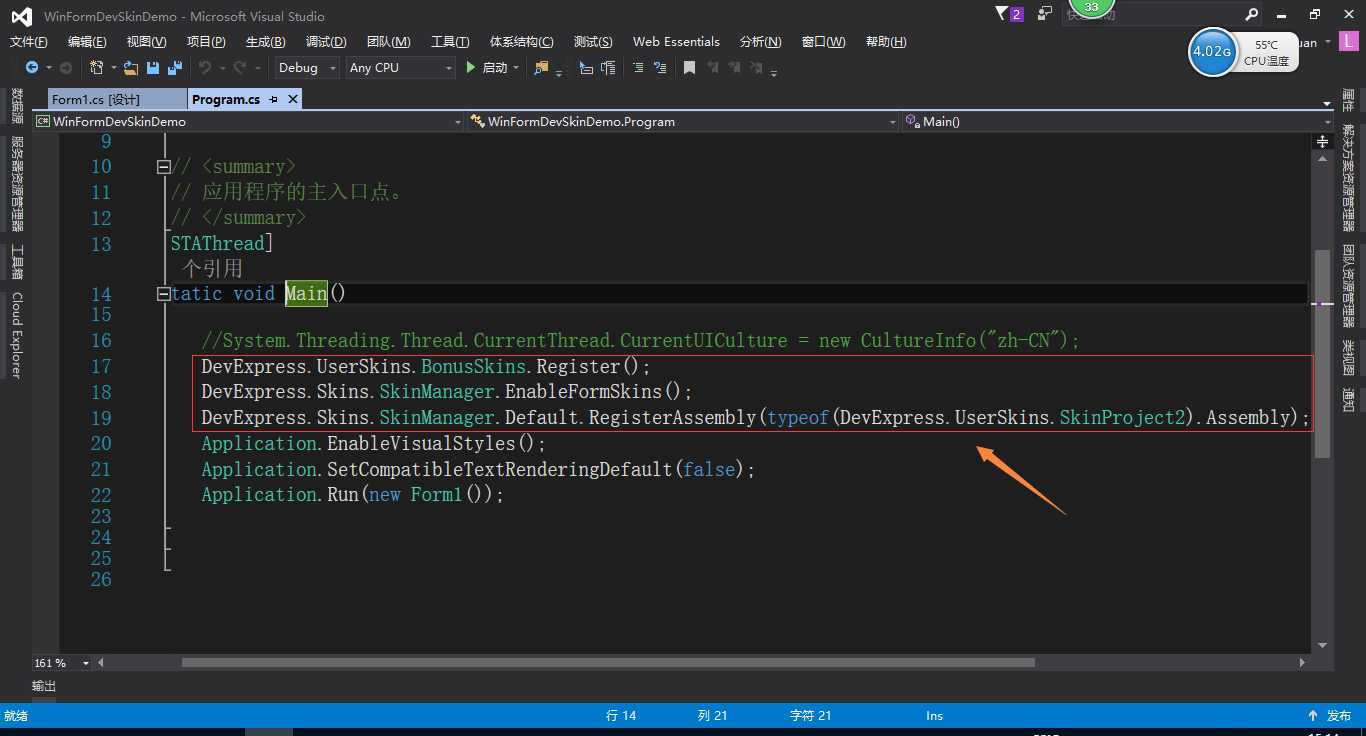Click the vertical scrollbar down arrow
The height and width of the screenshot is (736, 1366).
pos(1323,645)
